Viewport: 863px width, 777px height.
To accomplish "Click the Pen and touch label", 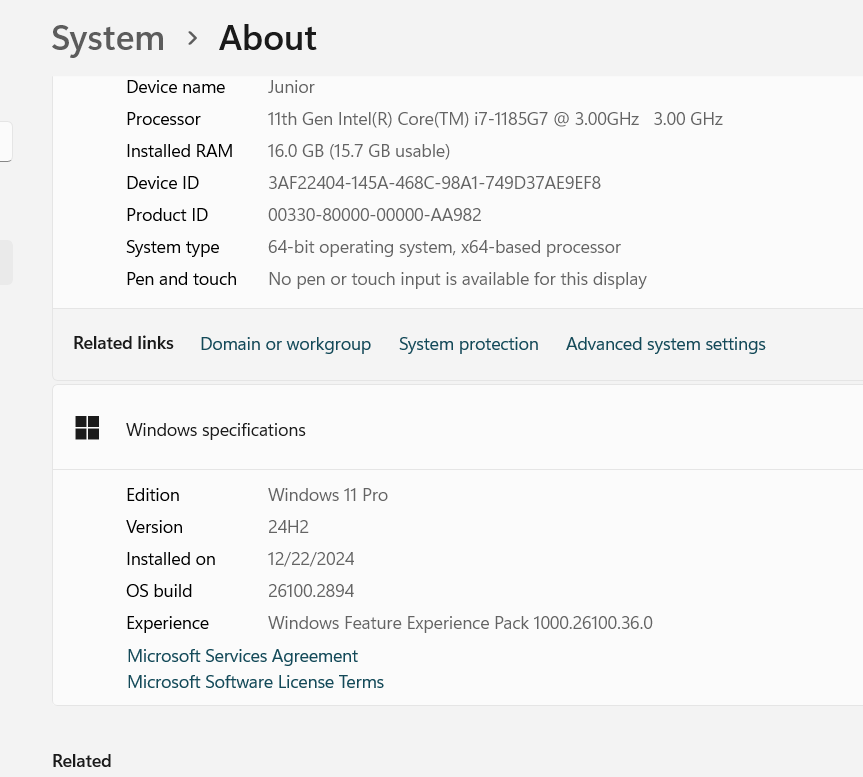I will tap(182, 279).
